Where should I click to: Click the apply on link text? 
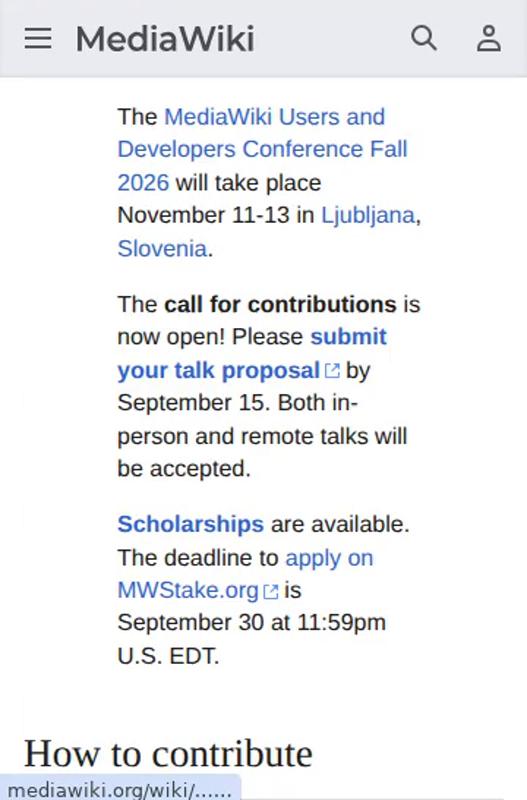tap(329, 559)
